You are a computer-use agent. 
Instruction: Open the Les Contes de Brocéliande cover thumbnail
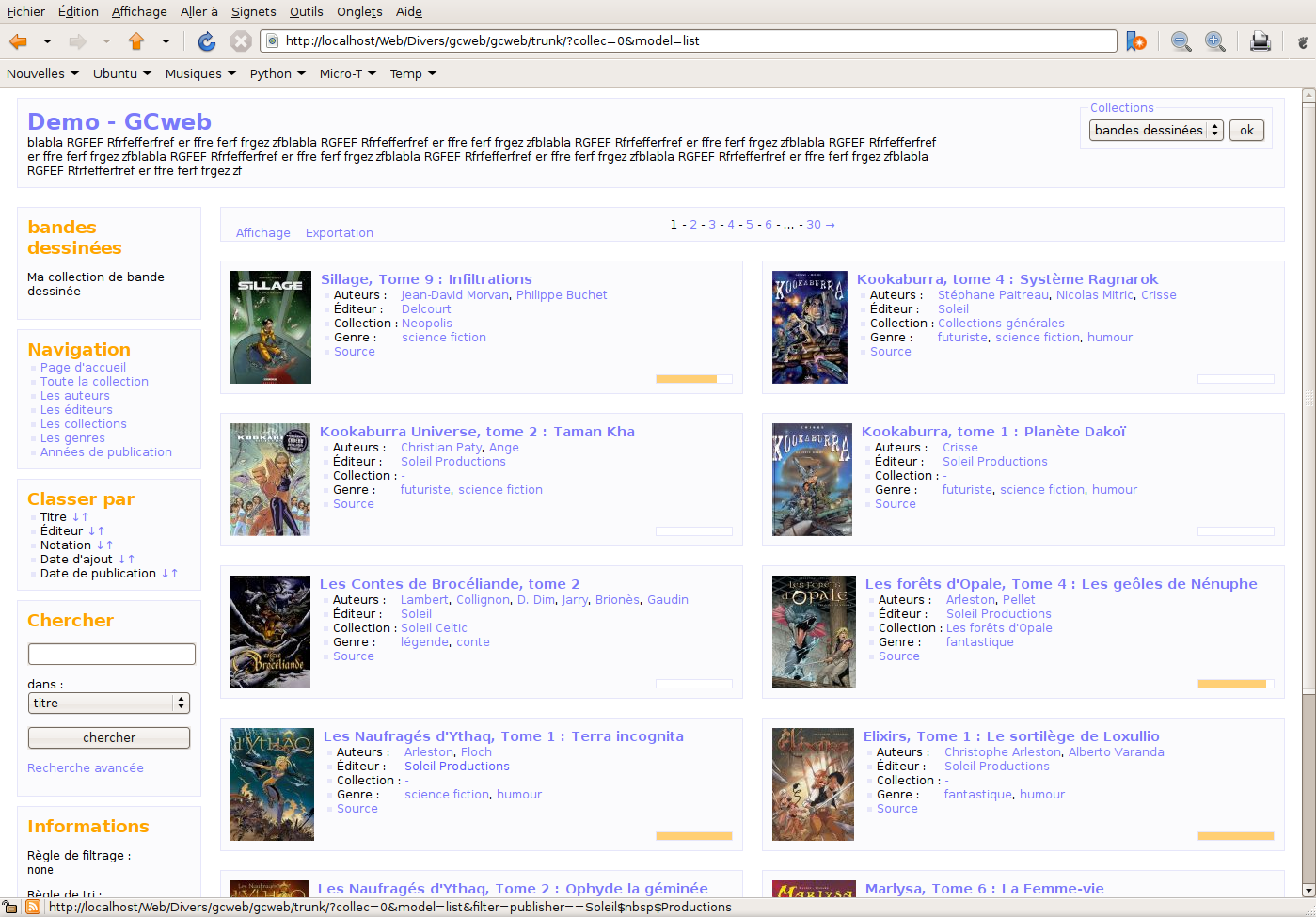coord(271,632)
